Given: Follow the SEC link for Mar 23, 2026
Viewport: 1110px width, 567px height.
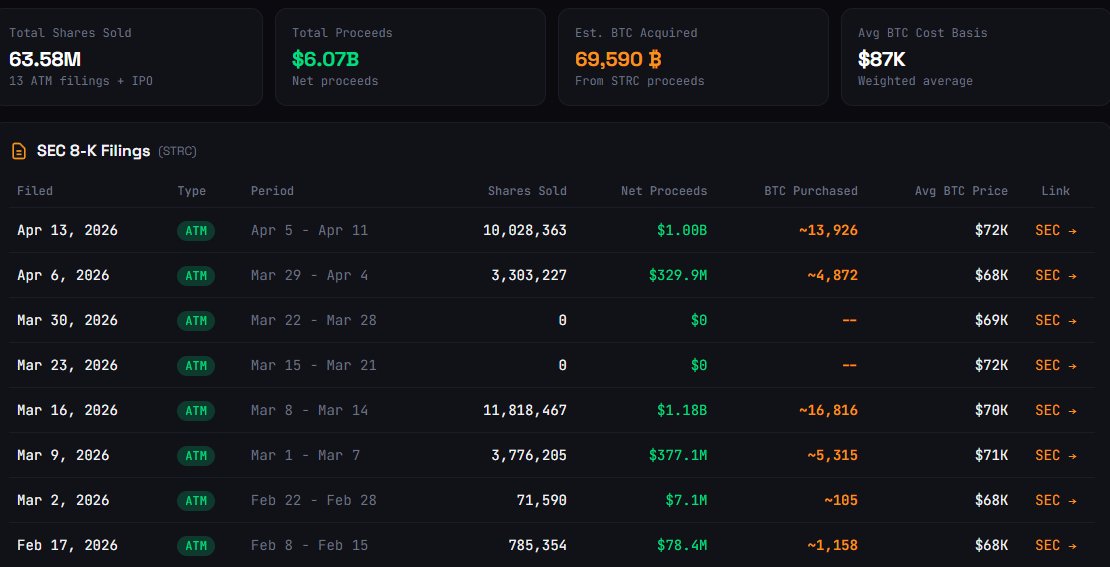Looking at the screenshot, I should (1055, 365).
